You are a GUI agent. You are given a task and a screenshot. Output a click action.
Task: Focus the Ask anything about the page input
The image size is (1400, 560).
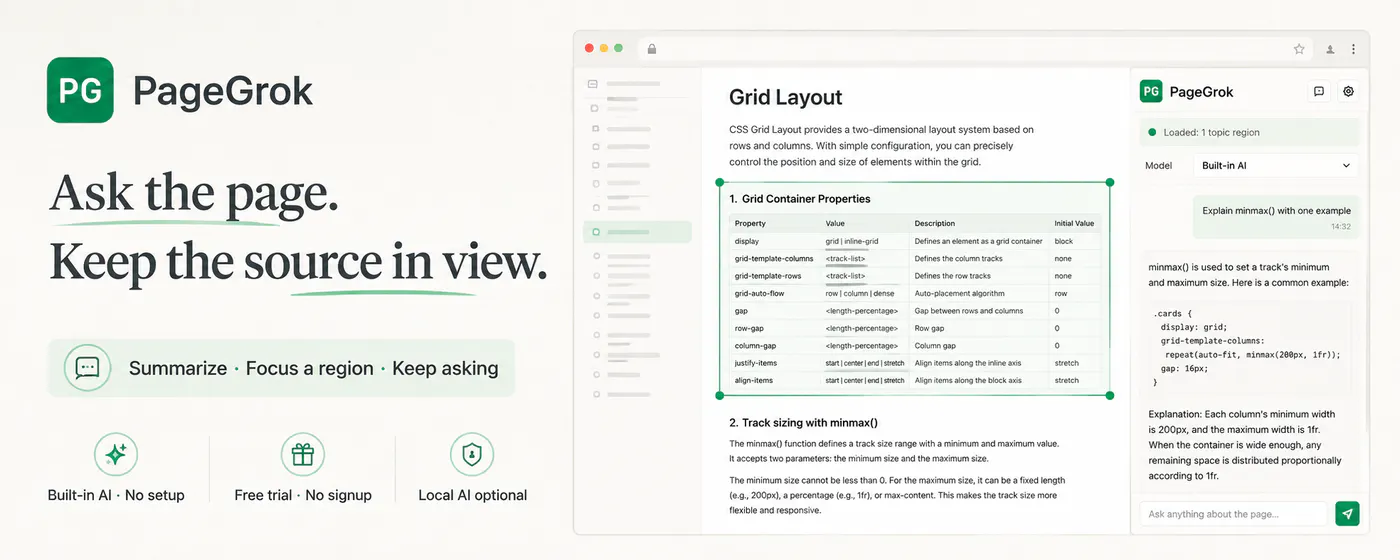click(x=1235, y=514)
